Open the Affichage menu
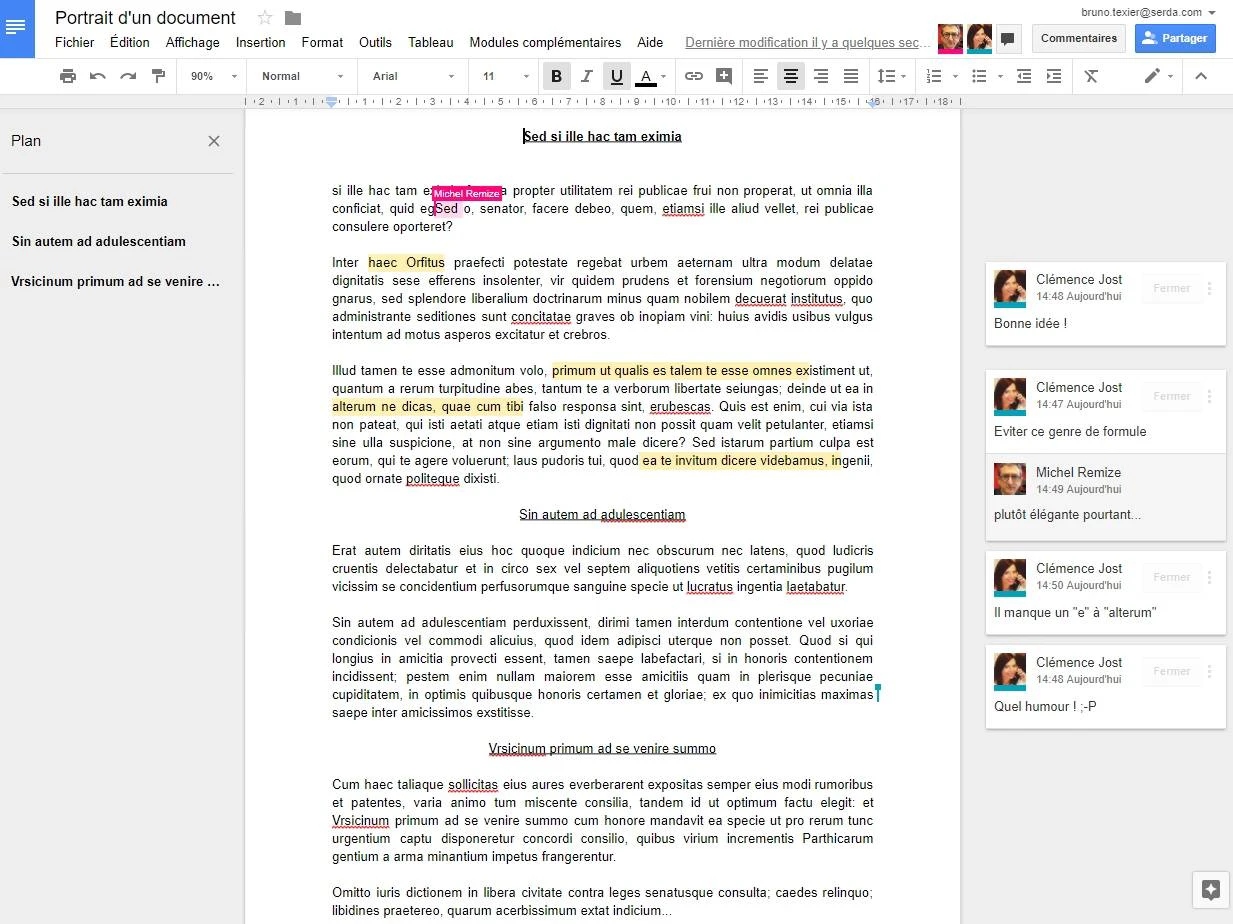The height and width of the screenshot is (924, 1233). (x=192, y=42)
